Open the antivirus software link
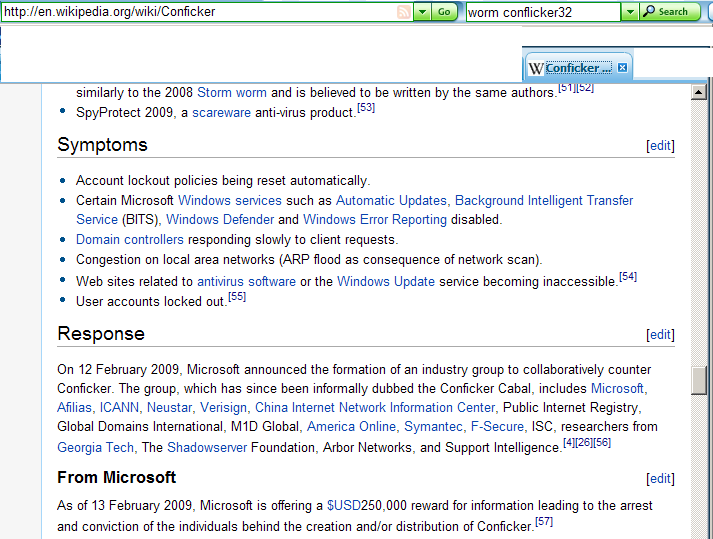The image size is (713, 539). pos(246,282)
